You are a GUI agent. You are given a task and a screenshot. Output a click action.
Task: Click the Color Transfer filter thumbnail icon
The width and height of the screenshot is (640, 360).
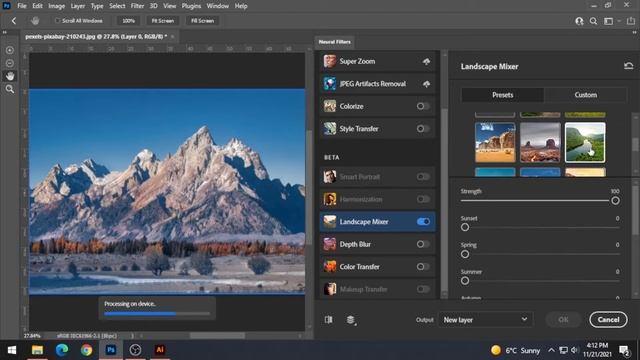click(x=330, y=267)
